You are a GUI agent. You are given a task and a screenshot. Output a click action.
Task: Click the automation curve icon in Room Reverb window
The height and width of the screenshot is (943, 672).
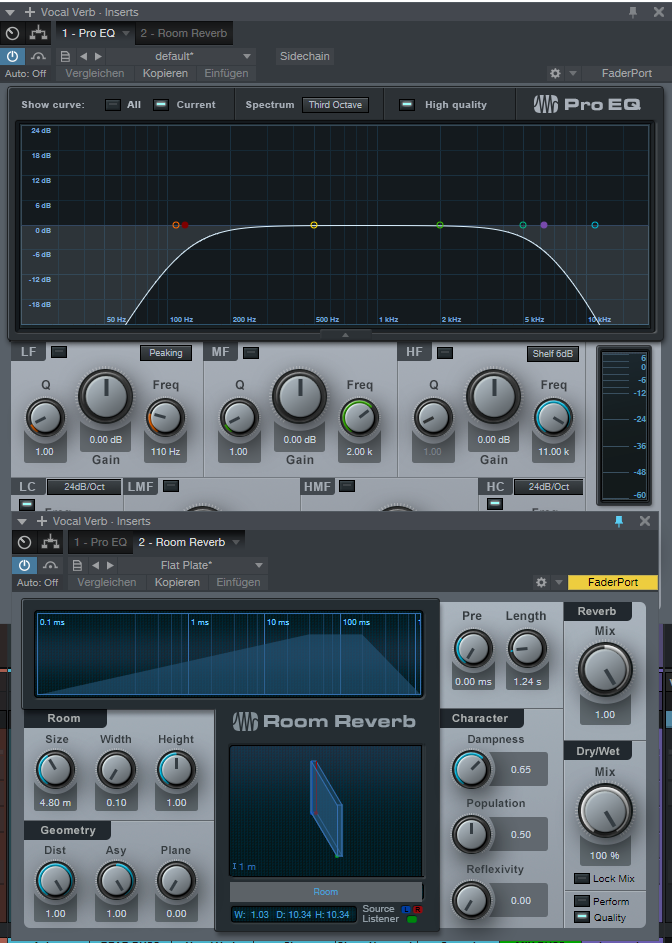click(x=50, y=565)
